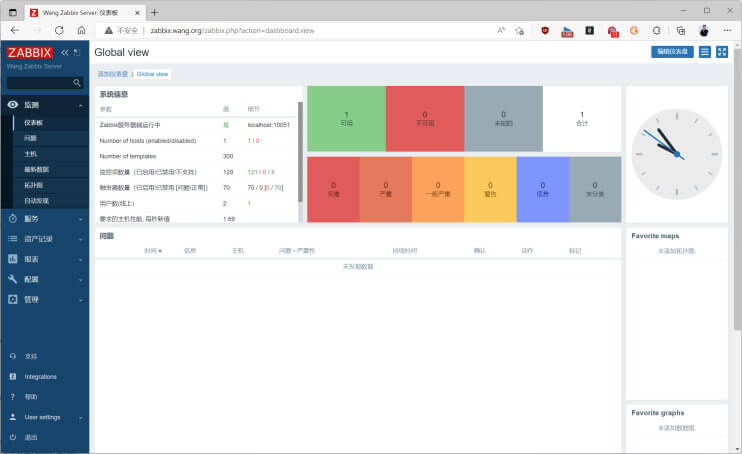This screenshot has width=742, height=454.
Task: Open Problems (问题) submenu item
Action: coord(30,138)
